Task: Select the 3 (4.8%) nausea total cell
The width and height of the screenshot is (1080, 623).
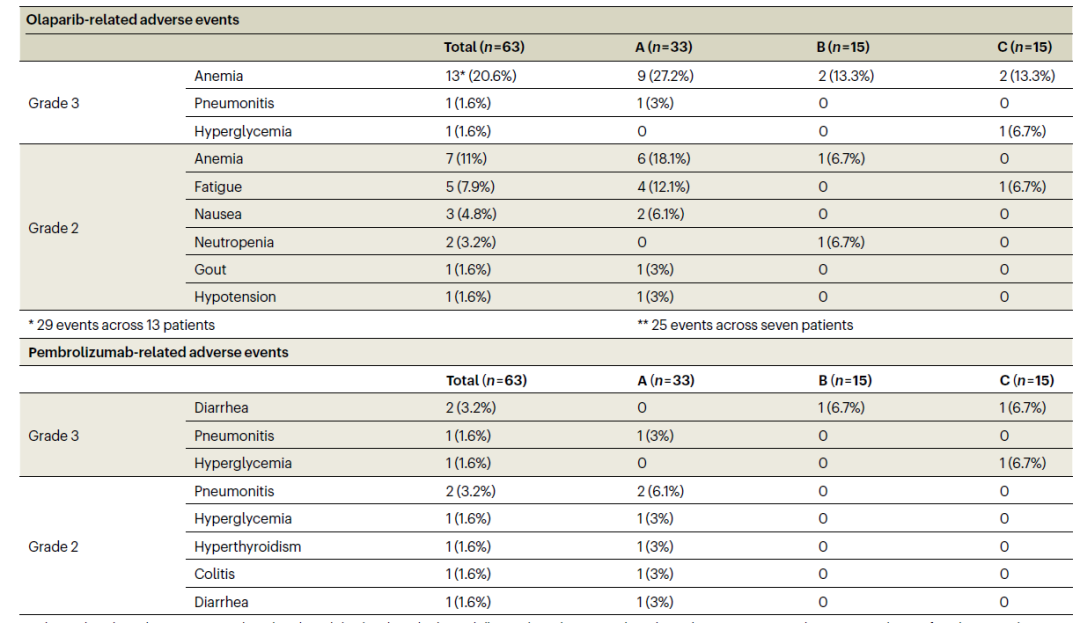Action: coord(471,214)
